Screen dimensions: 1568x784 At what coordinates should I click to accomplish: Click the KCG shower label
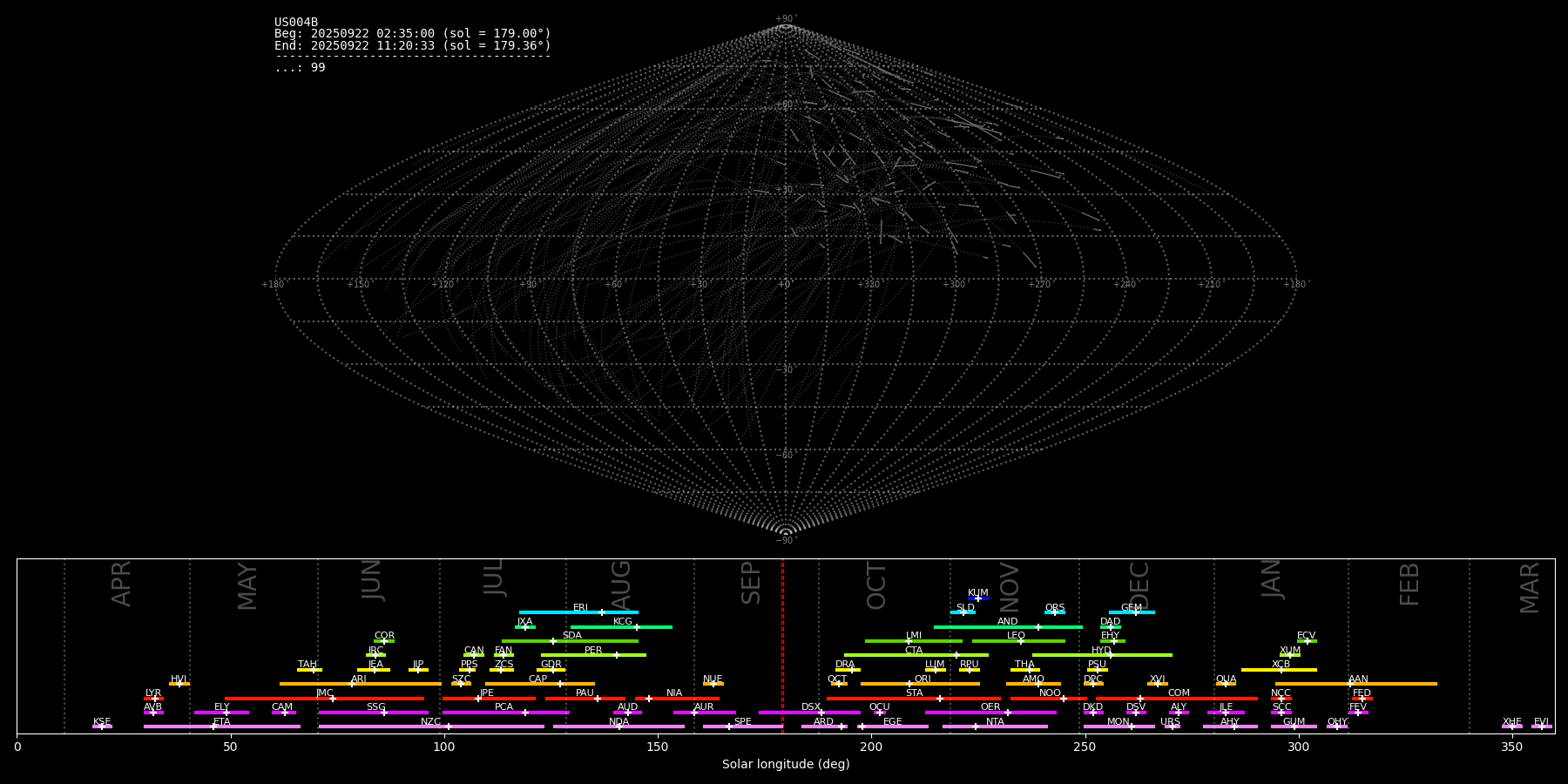(623, 622)
